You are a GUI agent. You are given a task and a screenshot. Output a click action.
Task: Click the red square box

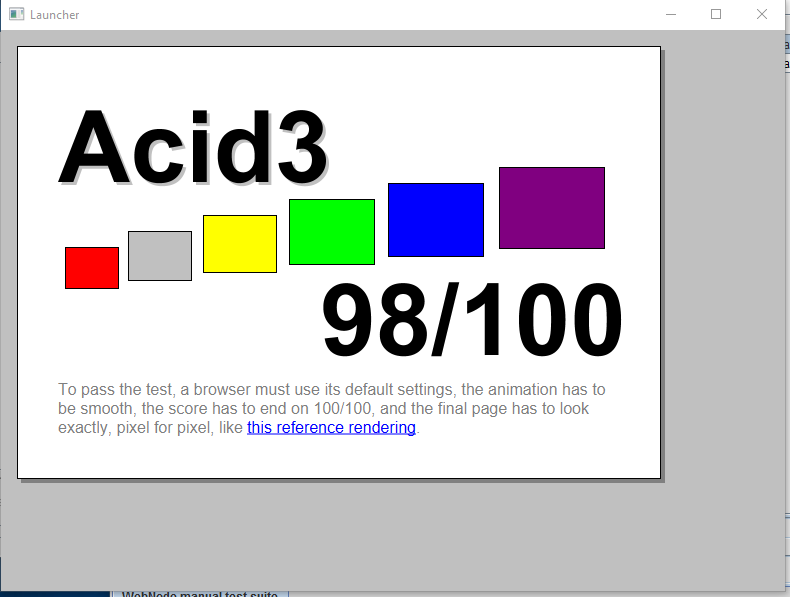tap(92, 268)
